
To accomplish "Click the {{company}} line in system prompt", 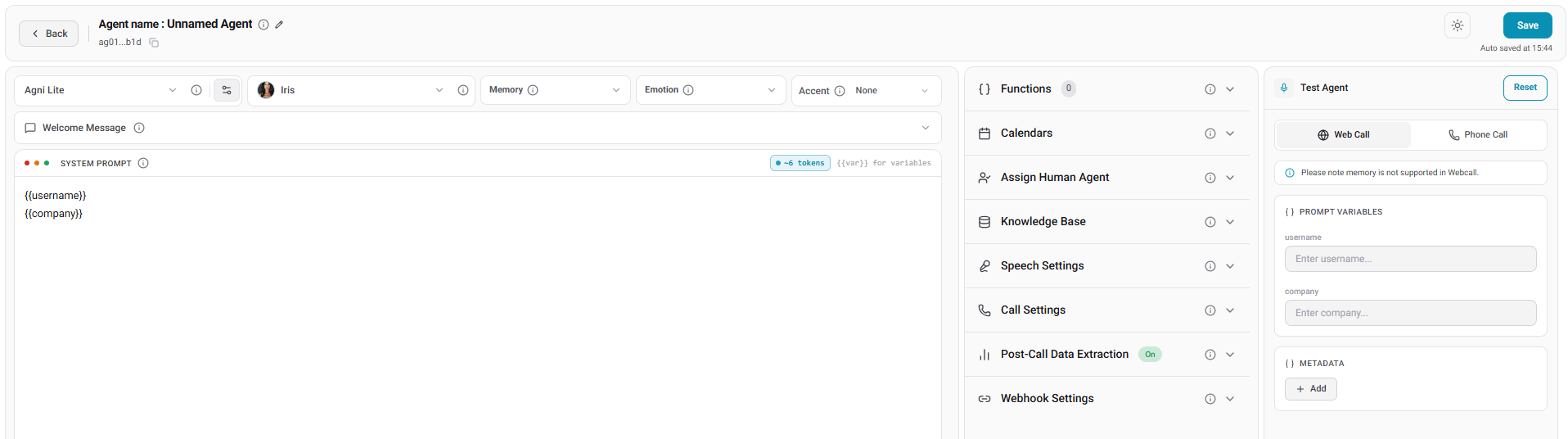I will (x=54, y=214).
